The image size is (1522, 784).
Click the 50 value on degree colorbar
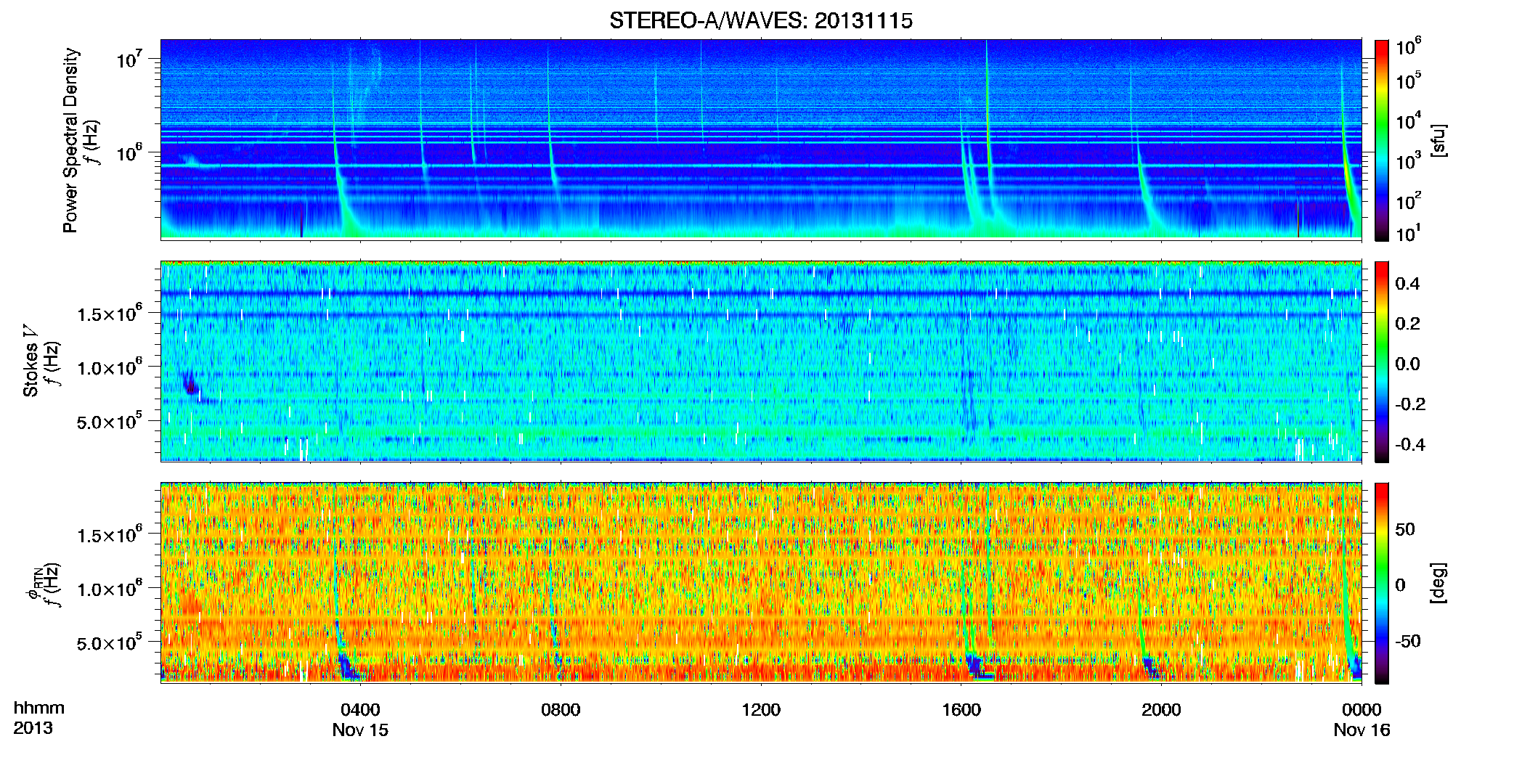pyautogui.click(x=1405, y=529)
